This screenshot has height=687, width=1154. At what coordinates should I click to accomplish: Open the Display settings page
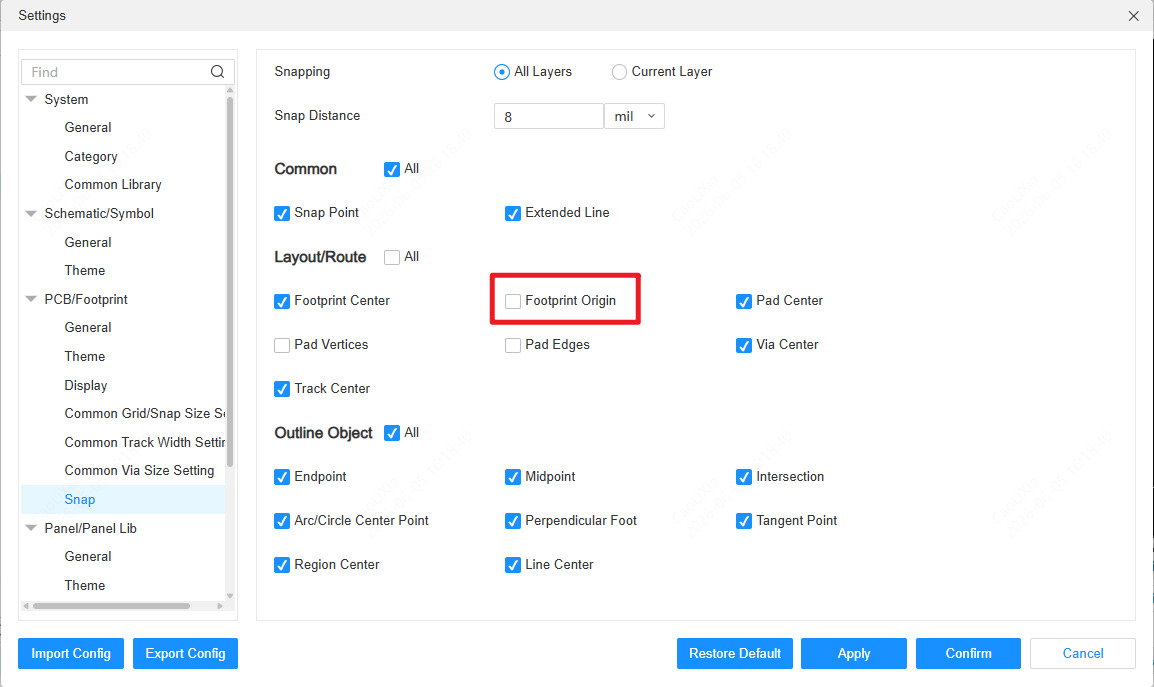tap(85, 385)
